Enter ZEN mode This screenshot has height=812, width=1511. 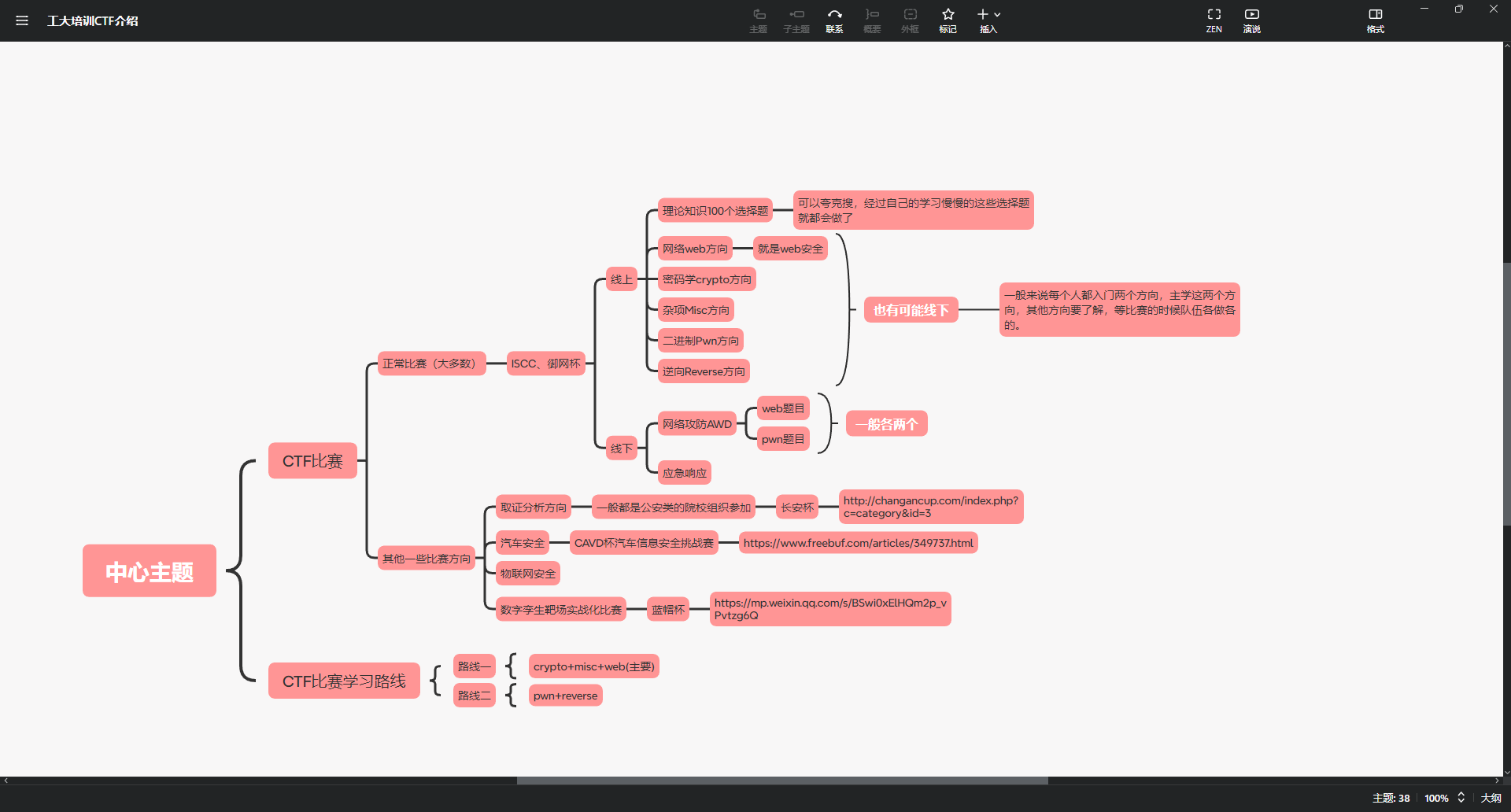tap(1214, 20)
